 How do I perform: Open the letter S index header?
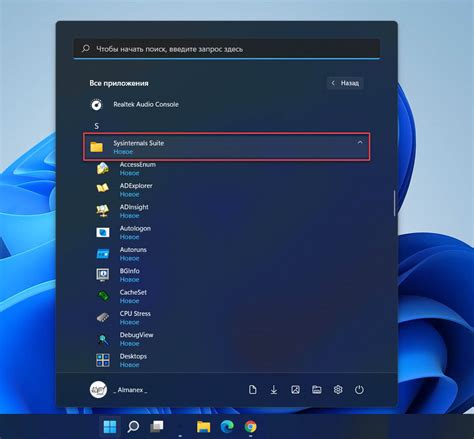[96, 126]
